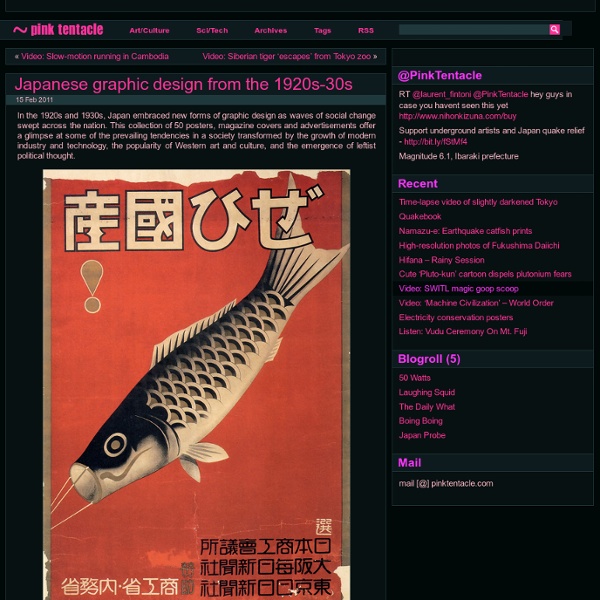Open the @laurent_fintoni Twitter mention
Viewport: 600px width, 600px height.
pyautogui.click(x=442, y=94)
